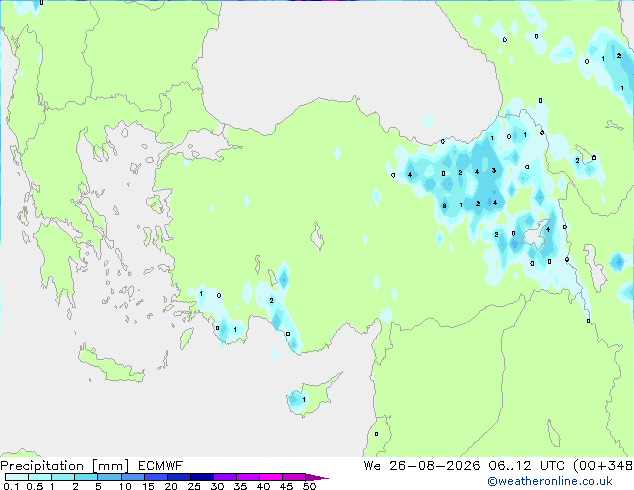Click the above-50 legend arrow tip
The width and height of the screenshot is (634, 490).
tap(317, 477)
